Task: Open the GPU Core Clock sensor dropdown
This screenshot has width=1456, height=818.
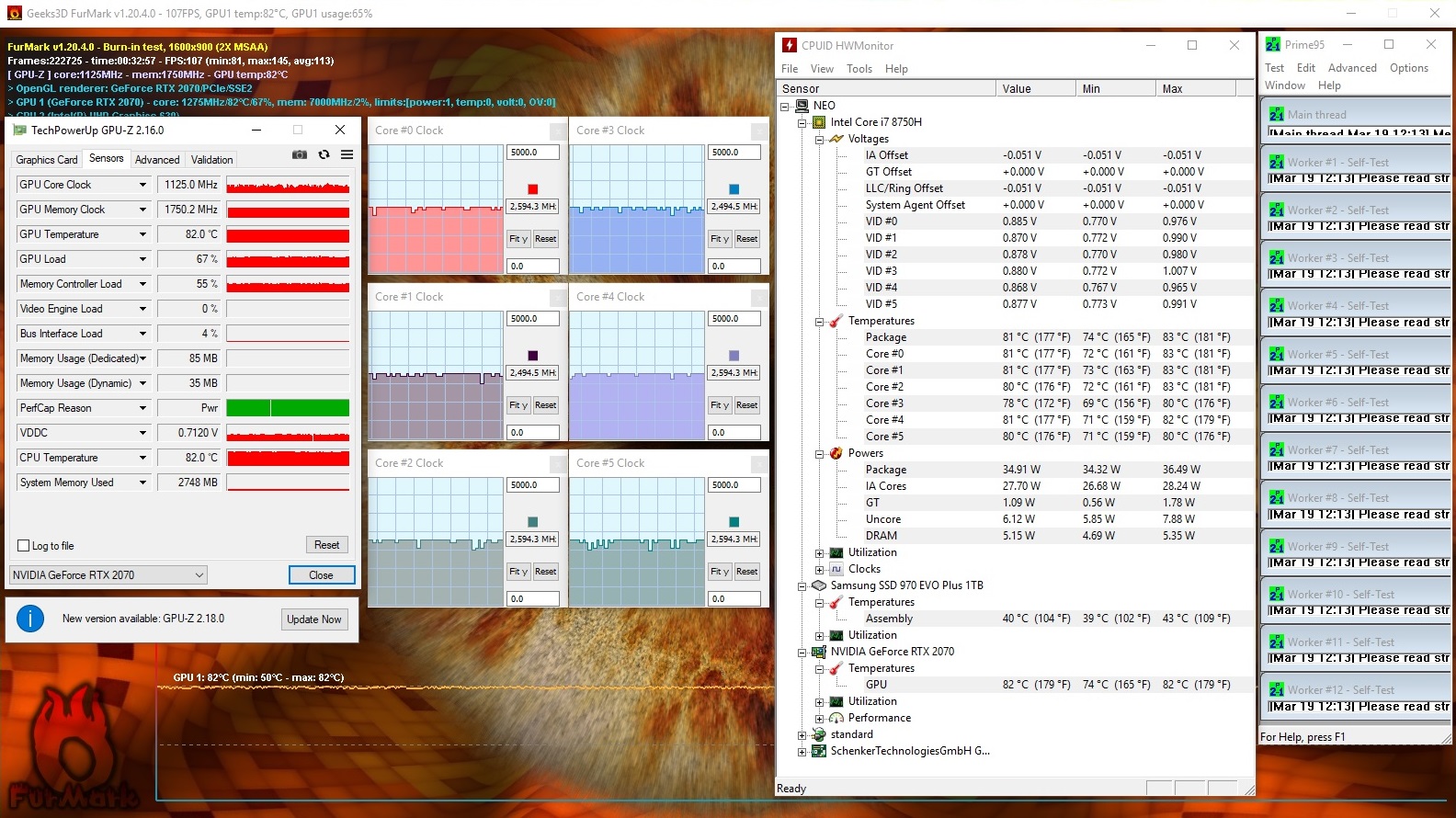Action: click(142, 185)
